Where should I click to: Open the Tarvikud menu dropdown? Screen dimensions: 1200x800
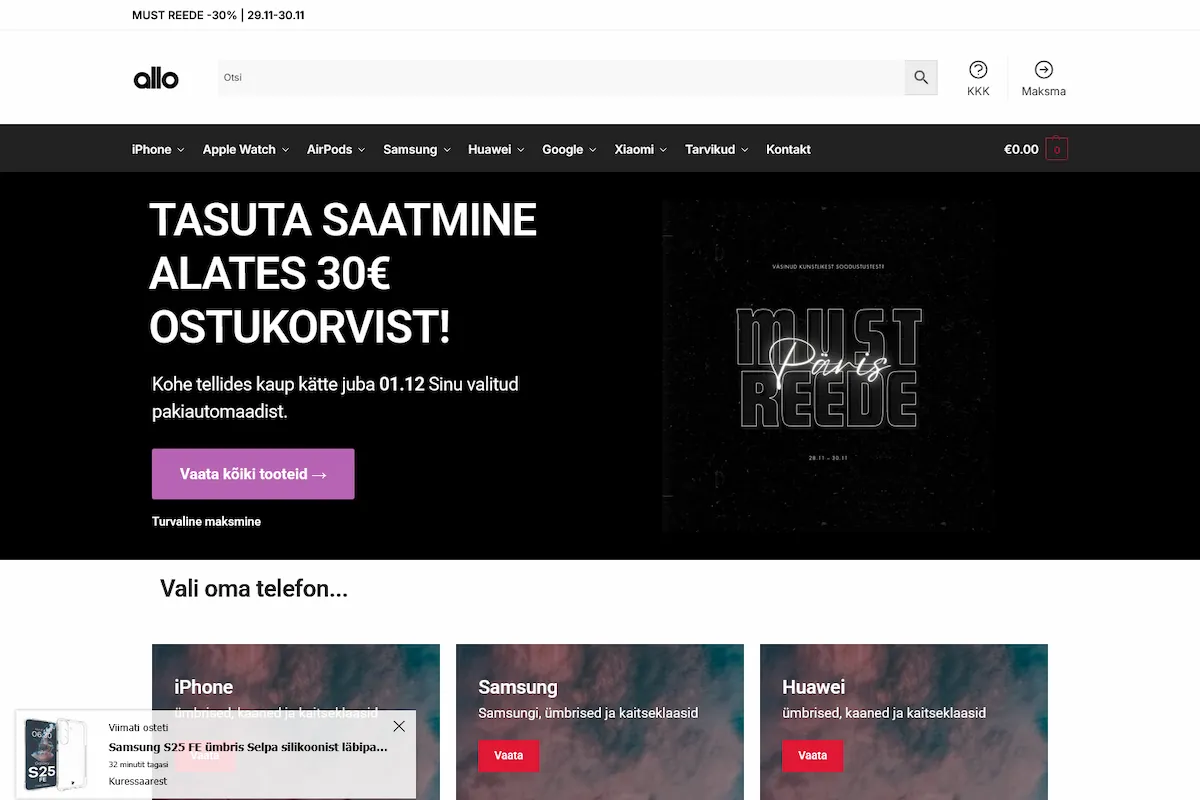click(x=717, y=149)
